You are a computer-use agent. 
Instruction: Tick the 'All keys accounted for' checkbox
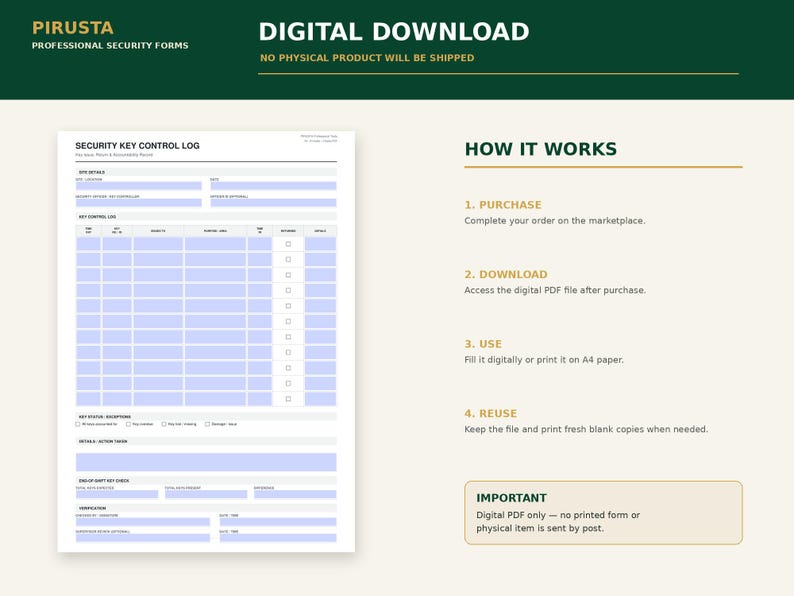point(77,424)
